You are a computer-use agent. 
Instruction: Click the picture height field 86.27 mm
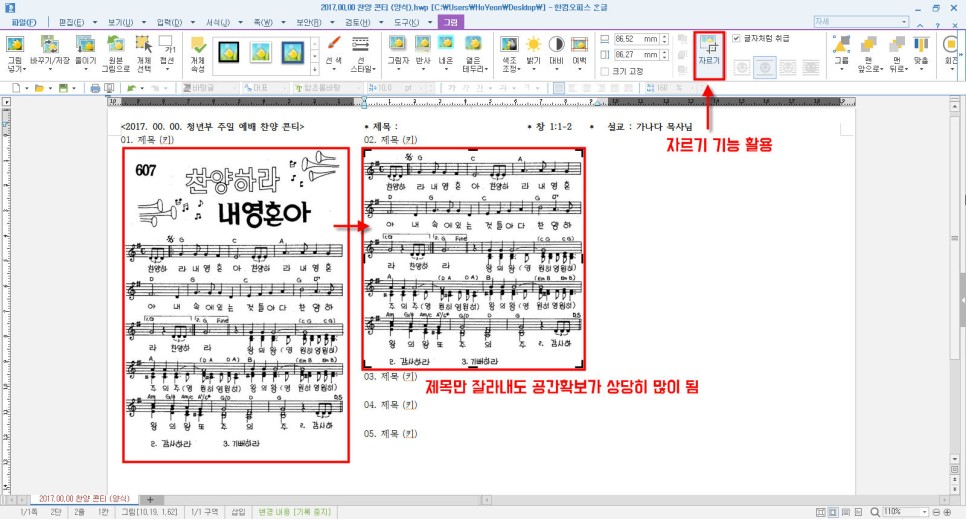636,55
